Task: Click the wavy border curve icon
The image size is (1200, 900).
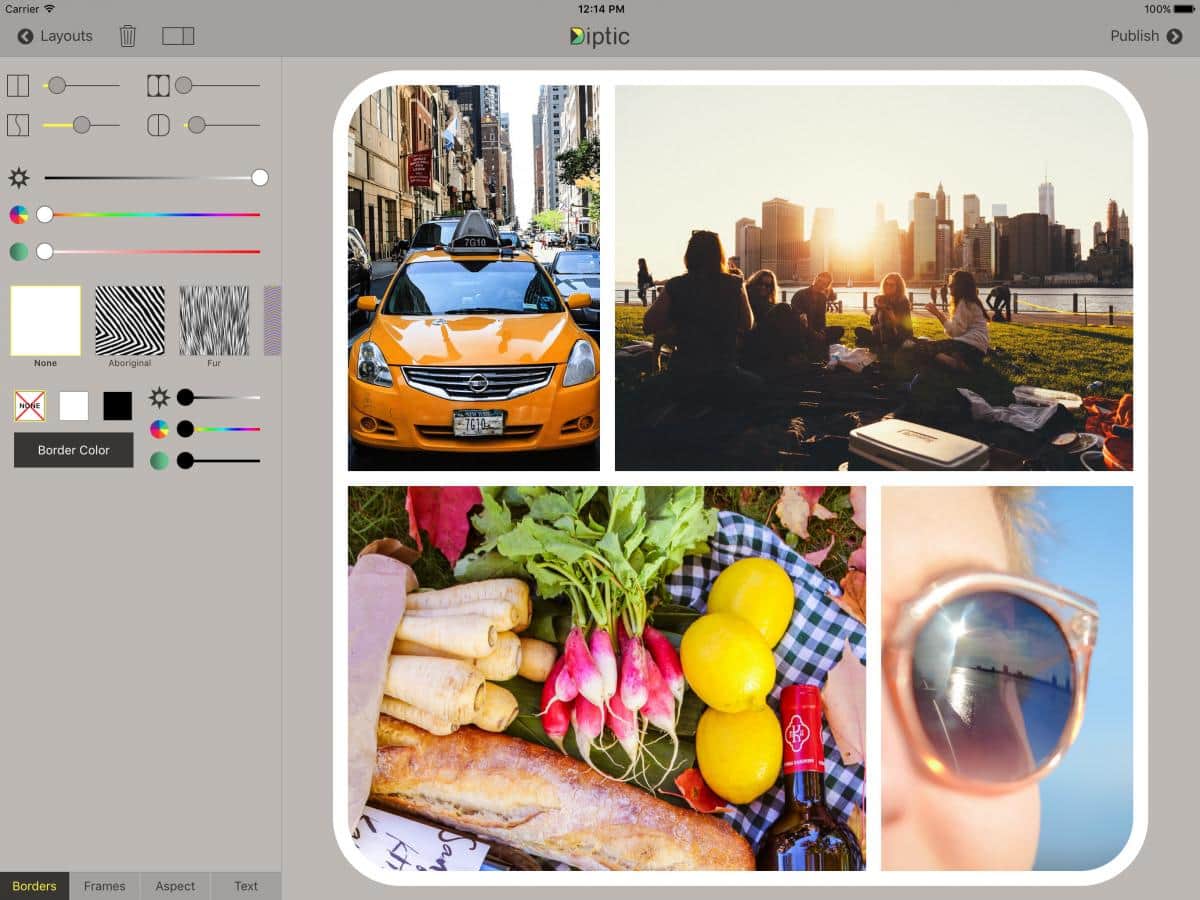Action: pyautogui.click(x=18, y=125)
